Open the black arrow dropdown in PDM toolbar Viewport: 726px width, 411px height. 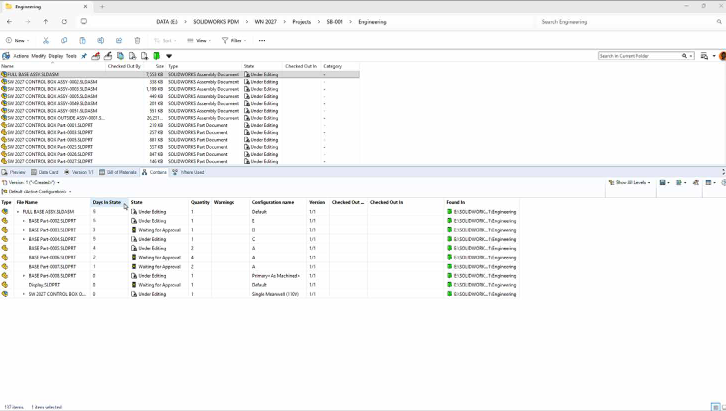(x=169, y=56)
